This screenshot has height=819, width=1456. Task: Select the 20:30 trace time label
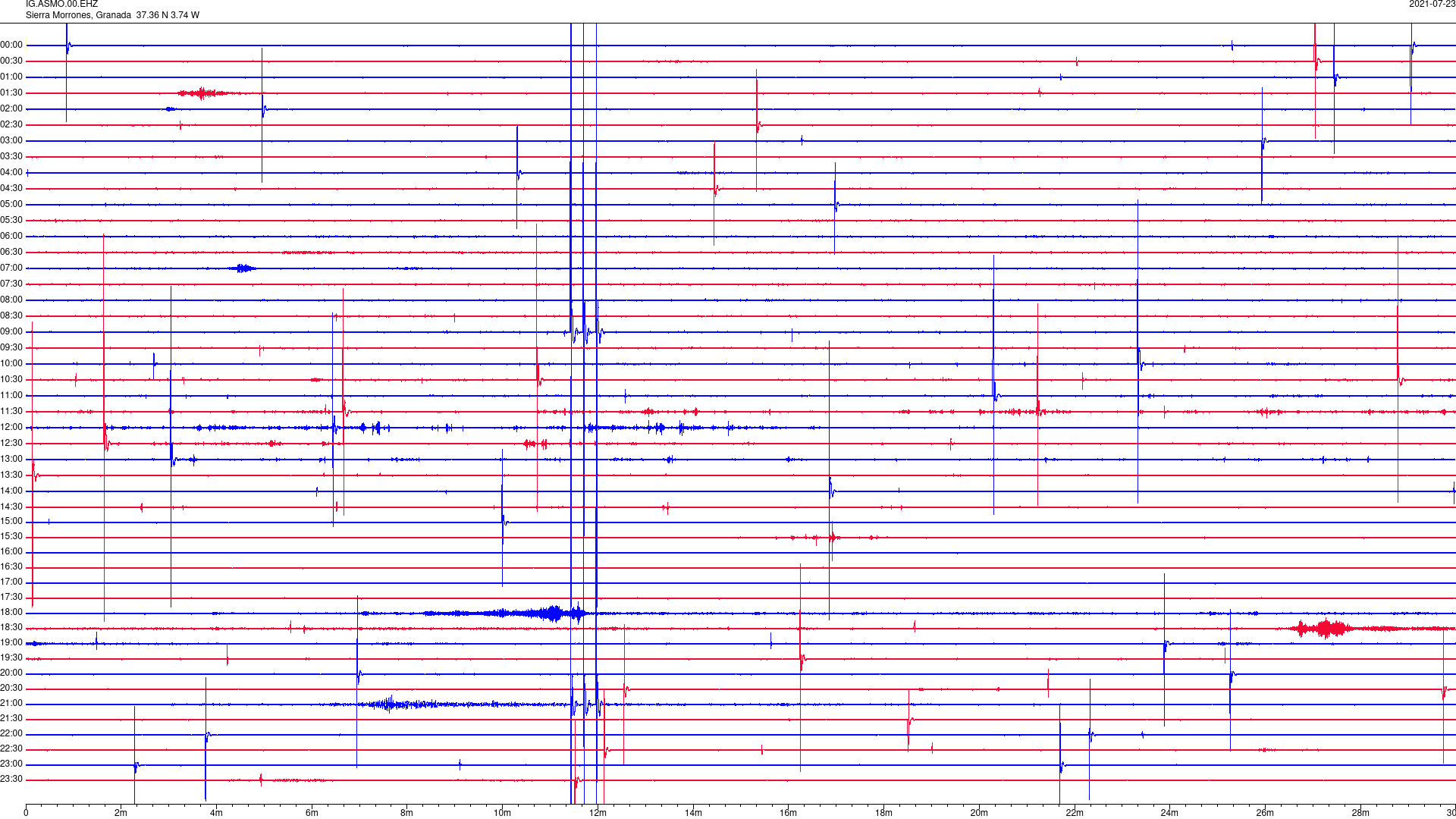point(11,689)
